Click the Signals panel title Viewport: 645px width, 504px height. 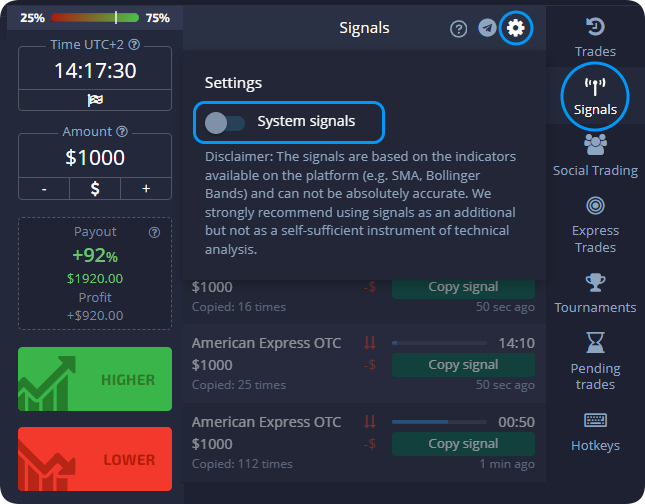click(x=364, y=28)
